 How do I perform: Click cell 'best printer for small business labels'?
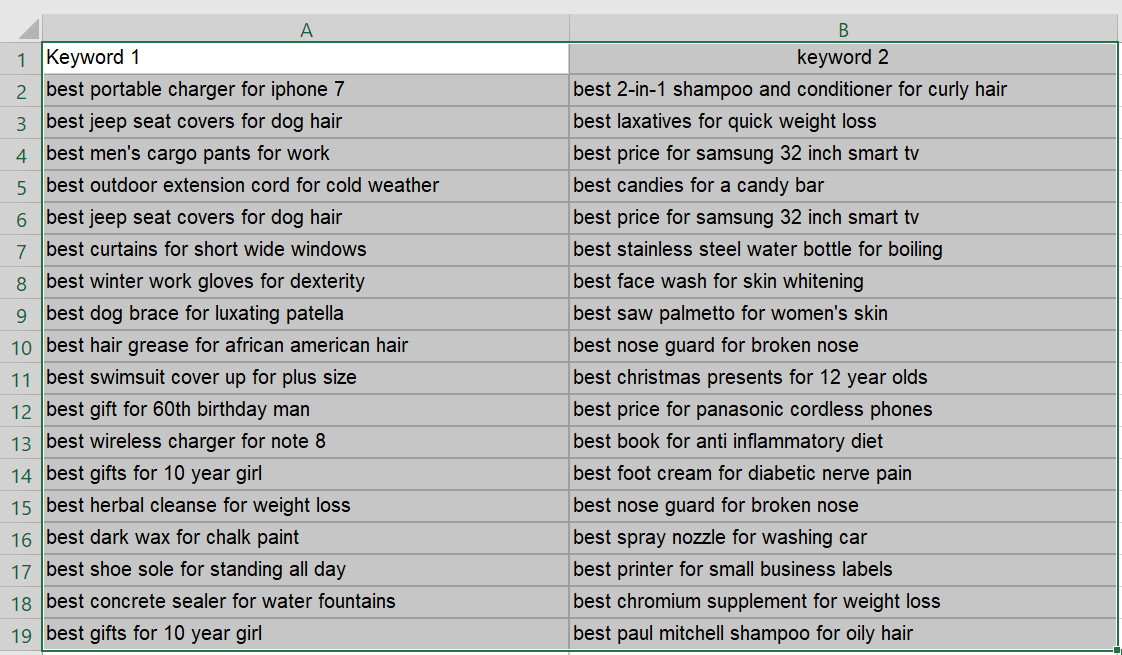click(x=843, y=570)
